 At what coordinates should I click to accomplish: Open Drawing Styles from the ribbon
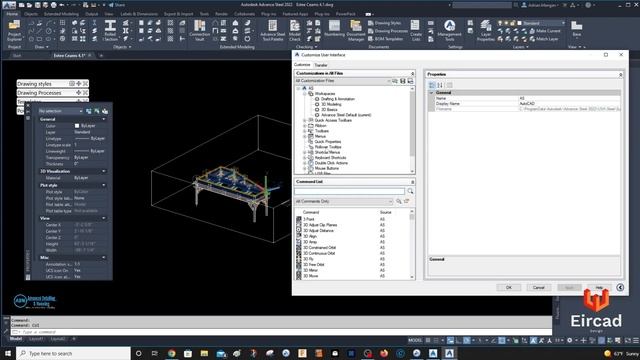(x=384, y=23)
